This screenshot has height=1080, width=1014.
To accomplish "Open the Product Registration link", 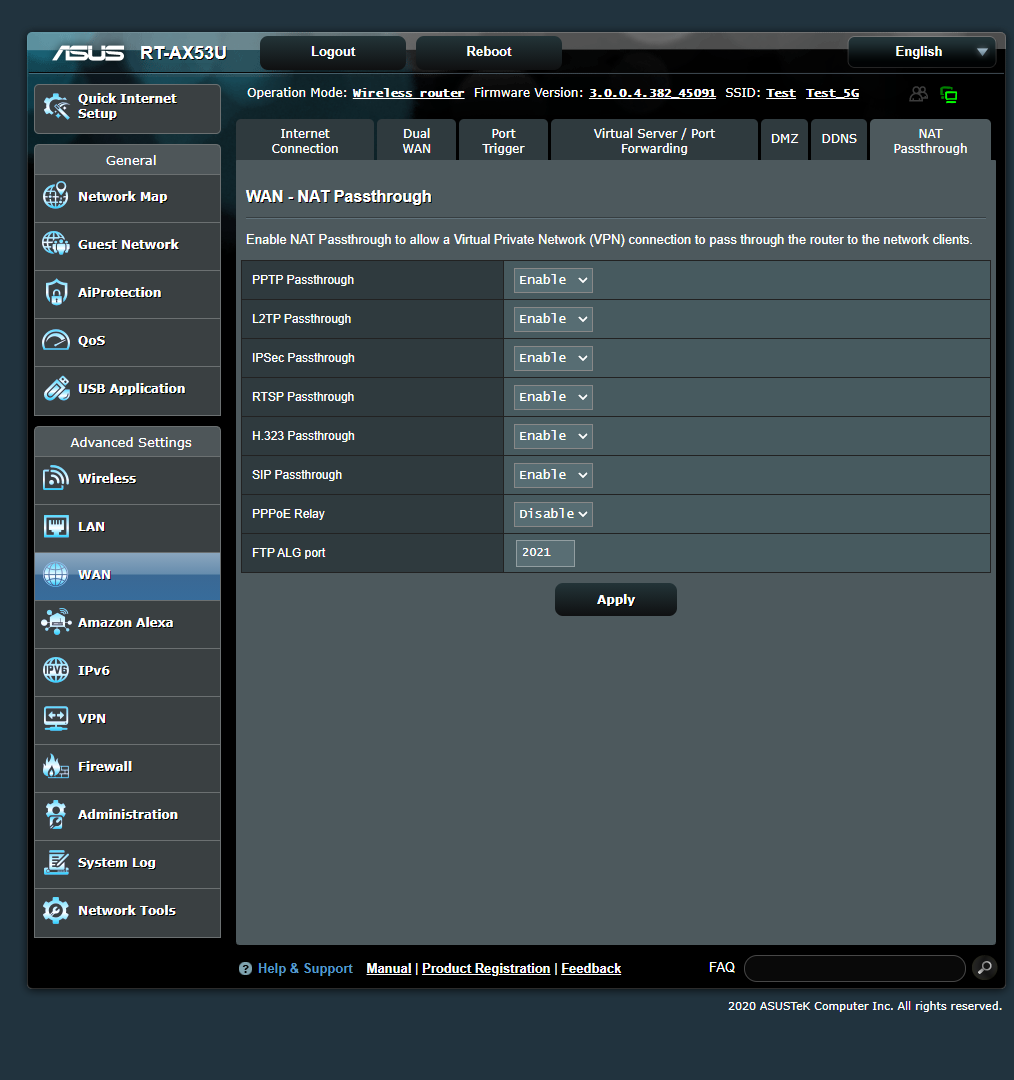I will [486, 968].
